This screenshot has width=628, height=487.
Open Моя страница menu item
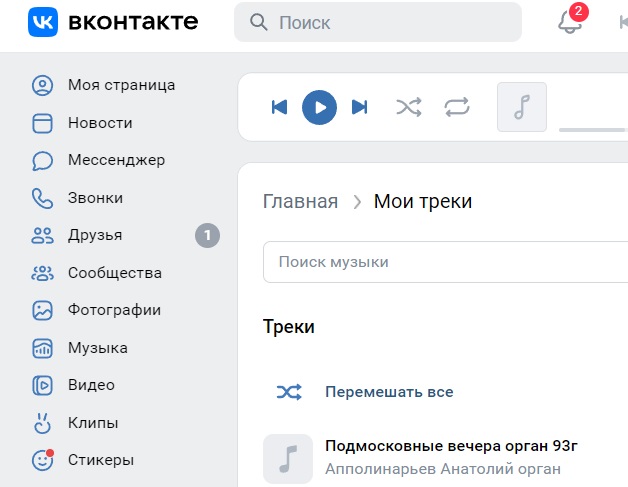(x=122, y=85)
